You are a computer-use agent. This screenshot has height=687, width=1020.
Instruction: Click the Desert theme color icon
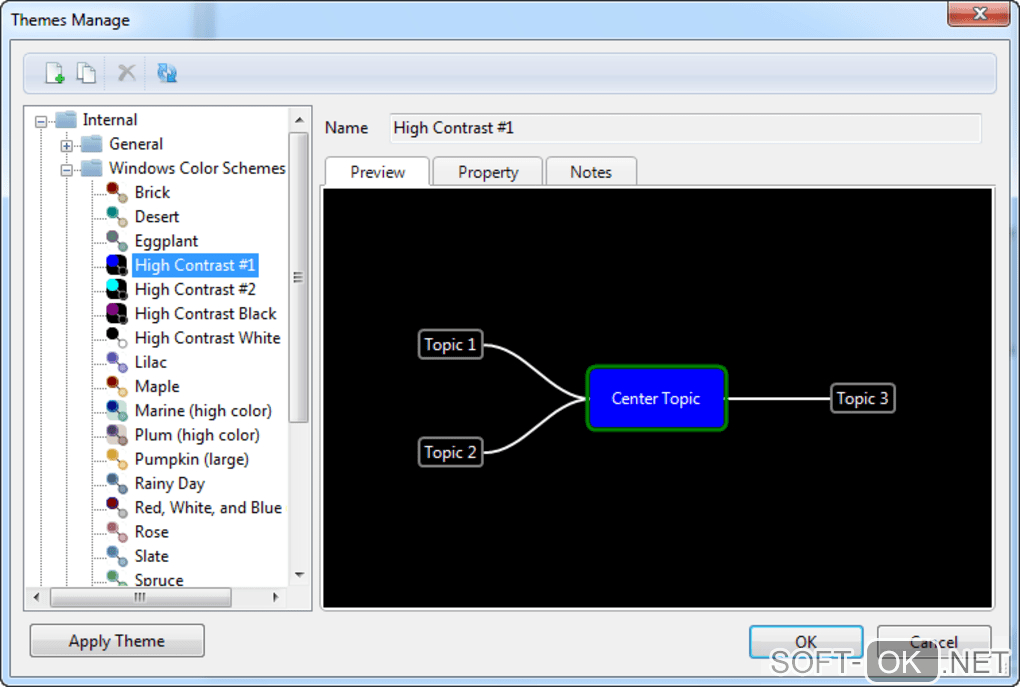[117, 217]
